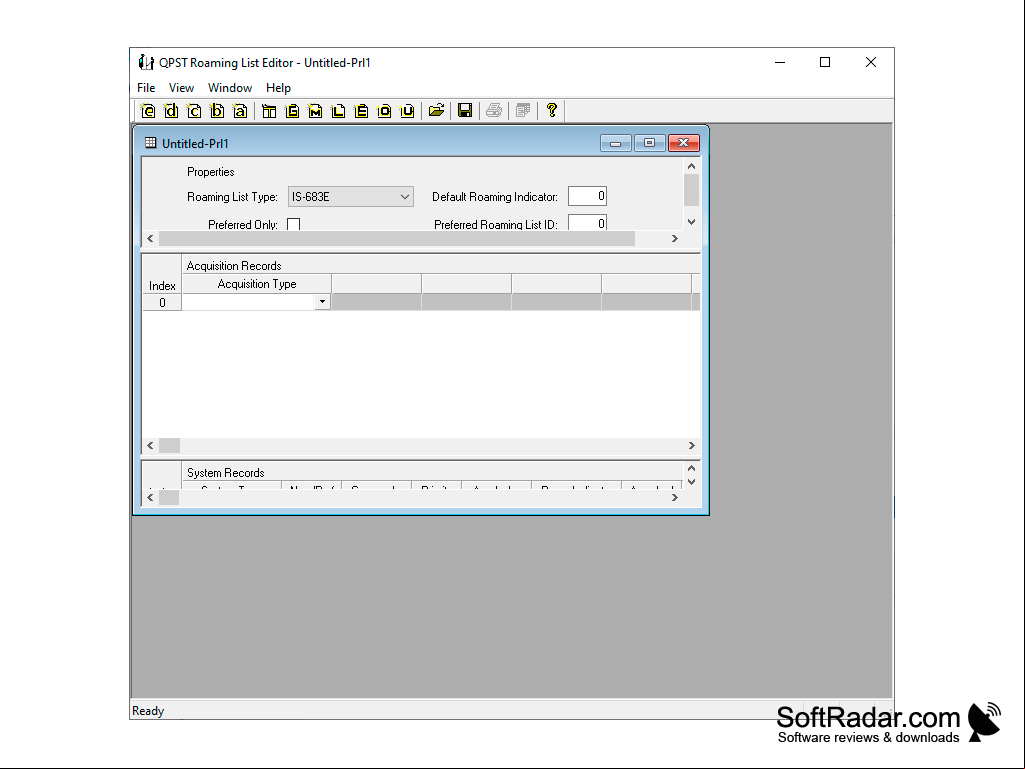Click the 'T' document toolbar icon
The width and height of the screenshot is (1025, 769).
(x=269, y=111)
